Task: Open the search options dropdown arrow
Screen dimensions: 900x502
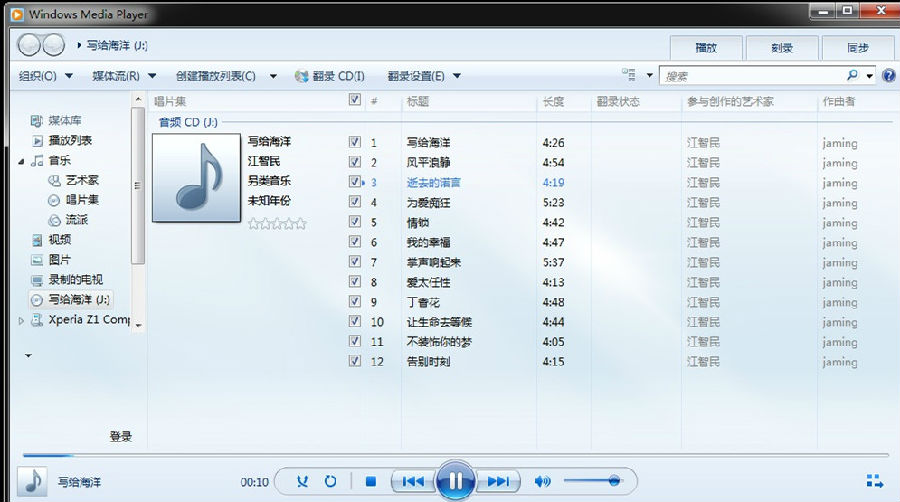Action: [870, 76]
